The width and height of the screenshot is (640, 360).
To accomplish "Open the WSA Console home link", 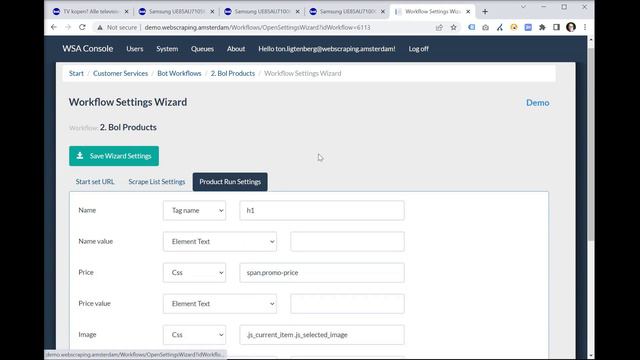I will click(87, 49).
